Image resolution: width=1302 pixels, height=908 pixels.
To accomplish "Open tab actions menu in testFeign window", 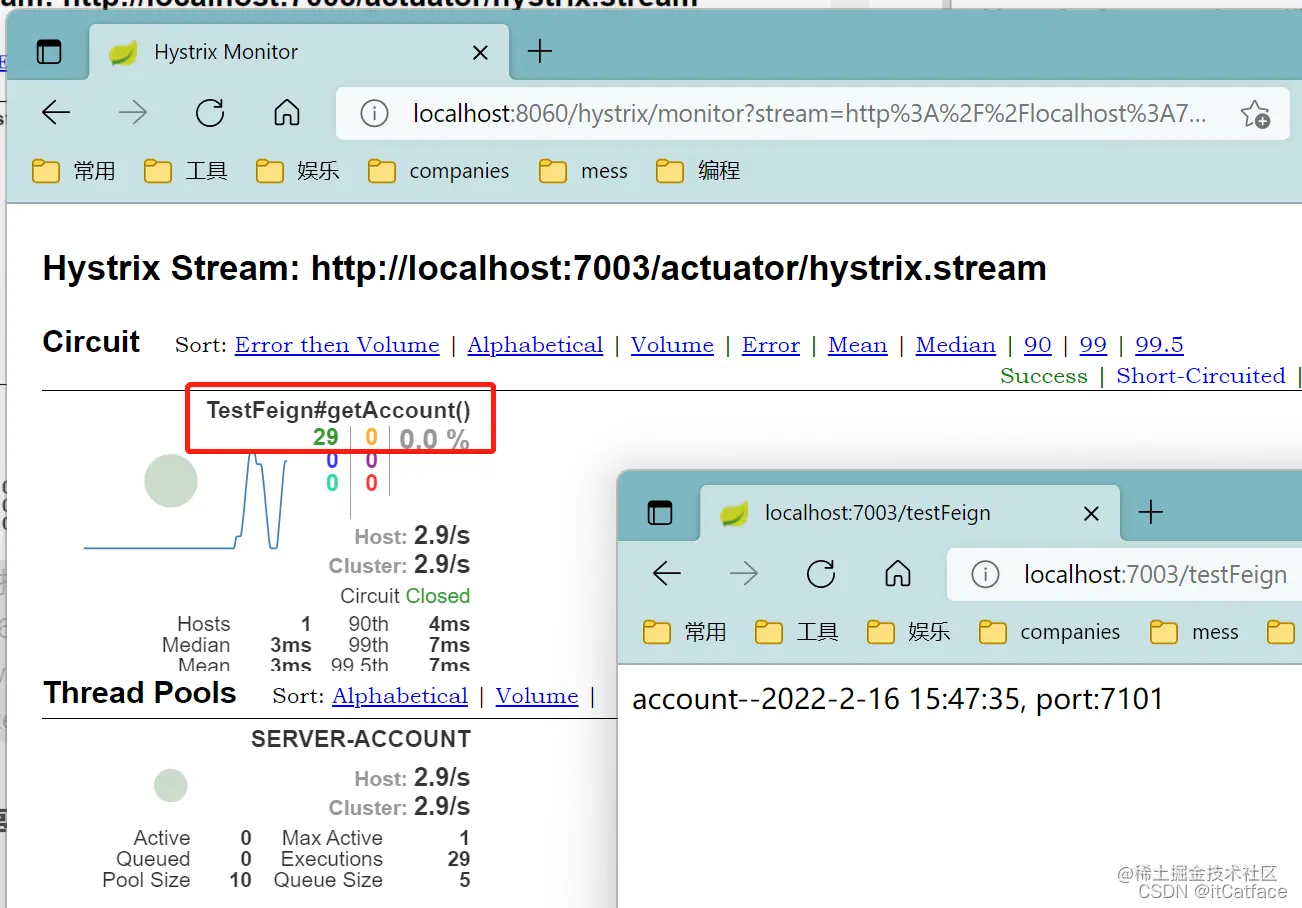I will click(660, 513).
